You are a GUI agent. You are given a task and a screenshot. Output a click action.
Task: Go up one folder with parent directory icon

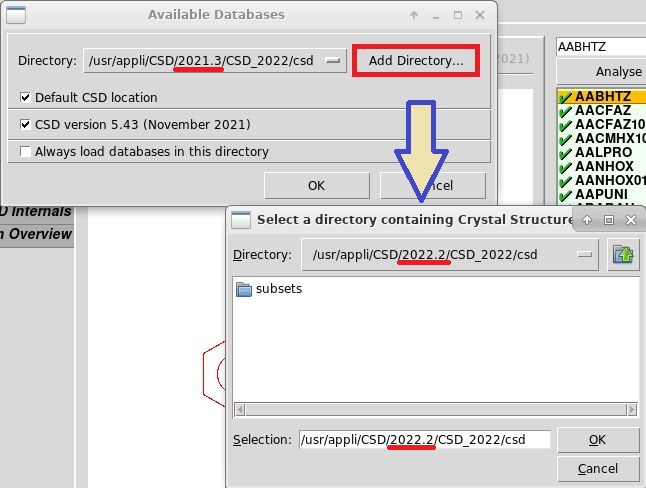[x=623, y=255]
